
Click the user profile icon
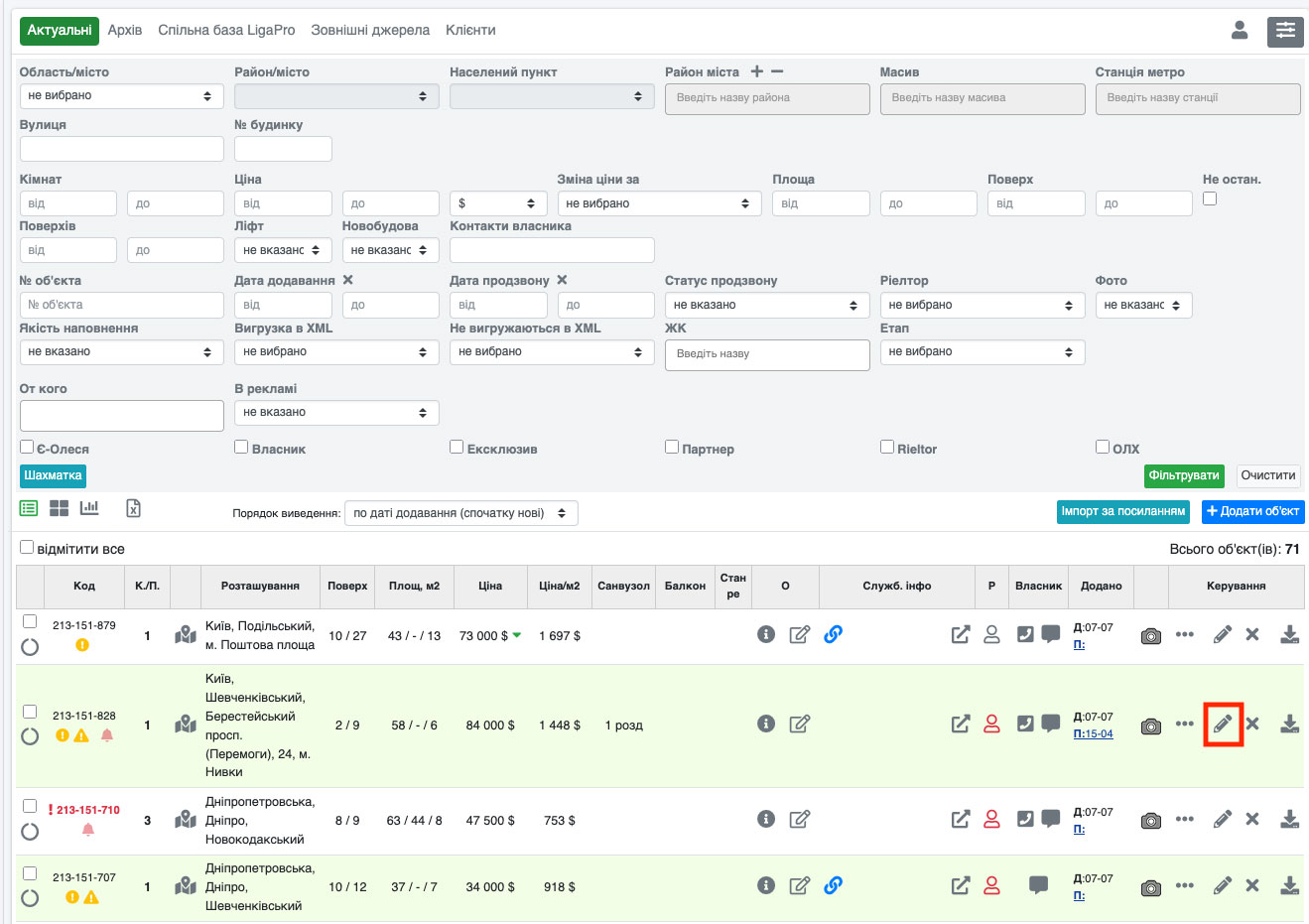(1240, 31)
